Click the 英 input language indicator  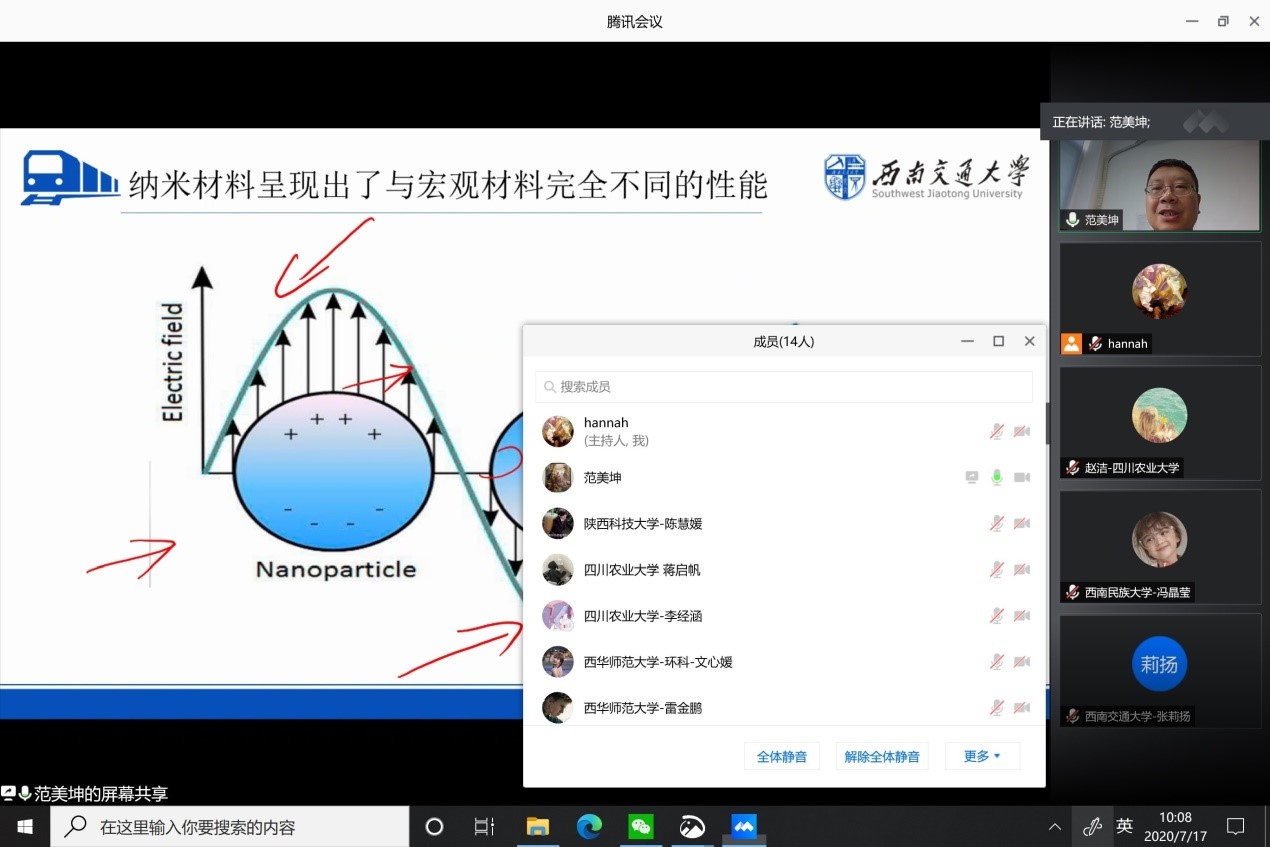coord(1124,826)
